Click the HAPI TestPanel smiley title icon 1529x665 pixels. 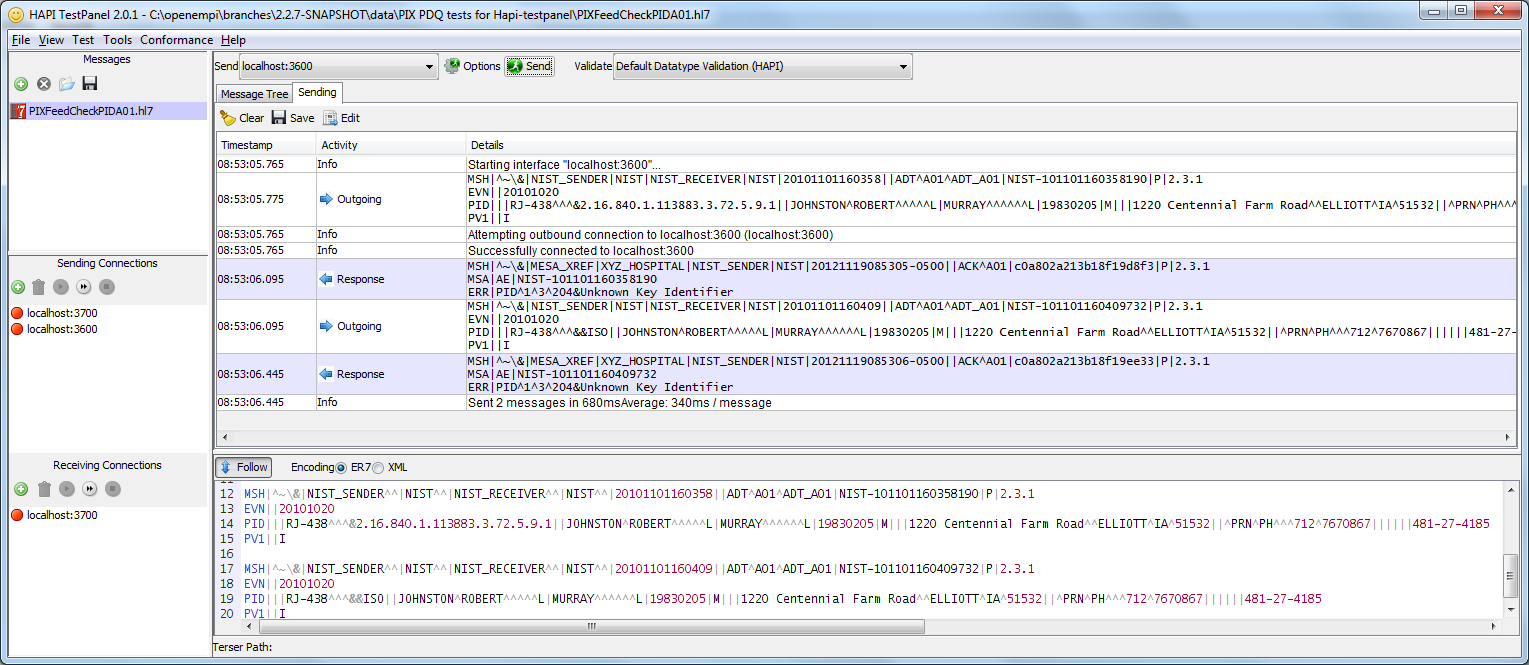pos(15,15)
